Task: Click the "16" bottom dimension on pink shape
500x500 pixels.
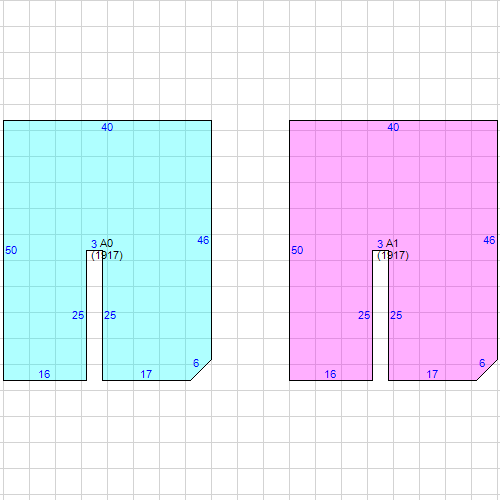Action: pyautogui.click(x=330, y=374)
